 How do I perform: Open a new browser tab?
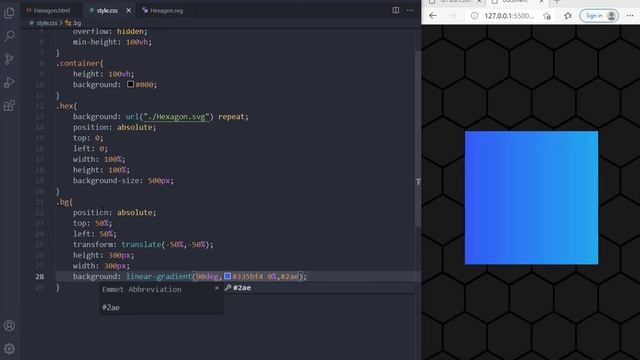(556, 2)
